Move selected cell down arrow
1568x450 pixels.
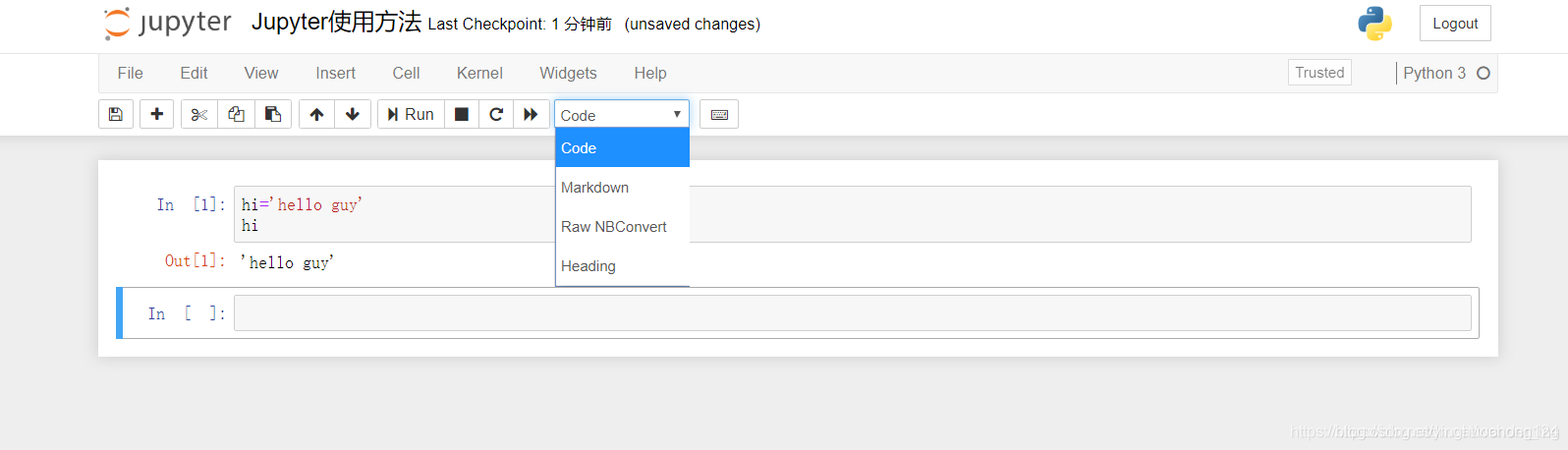tap(353, 114)
